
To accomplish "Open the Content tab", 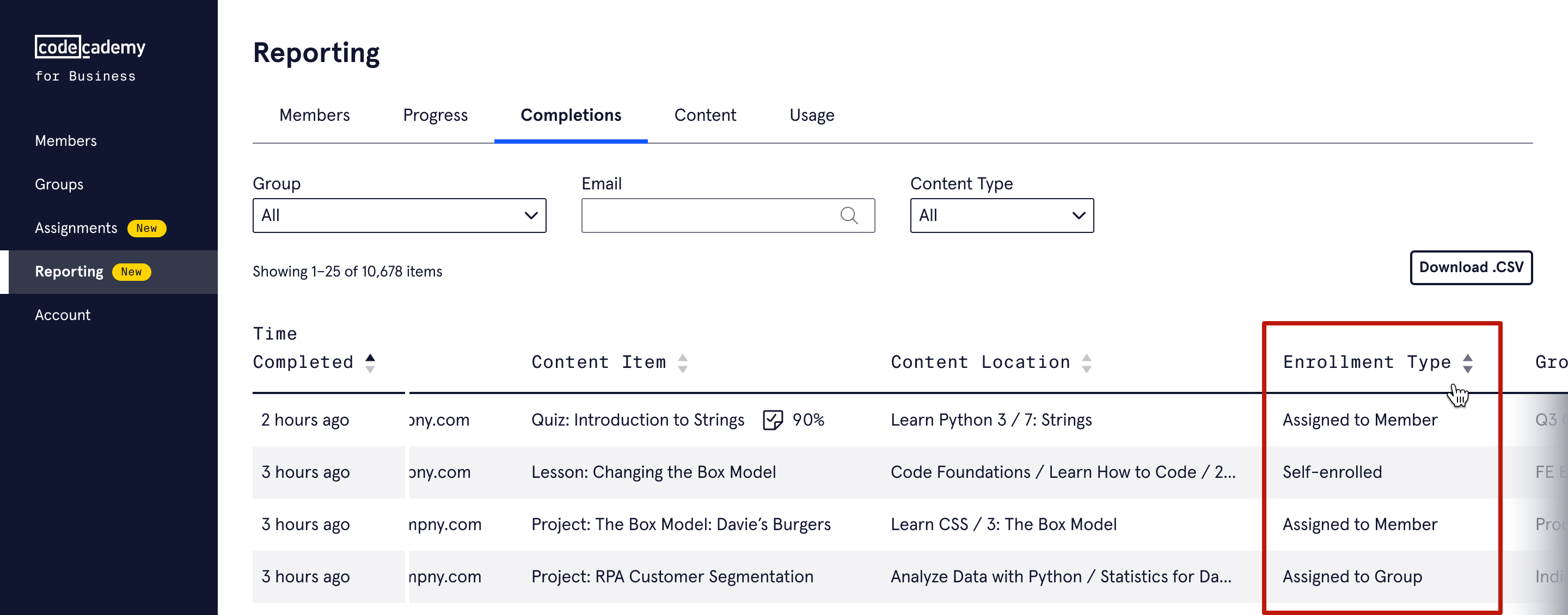I will pos(705,115).
